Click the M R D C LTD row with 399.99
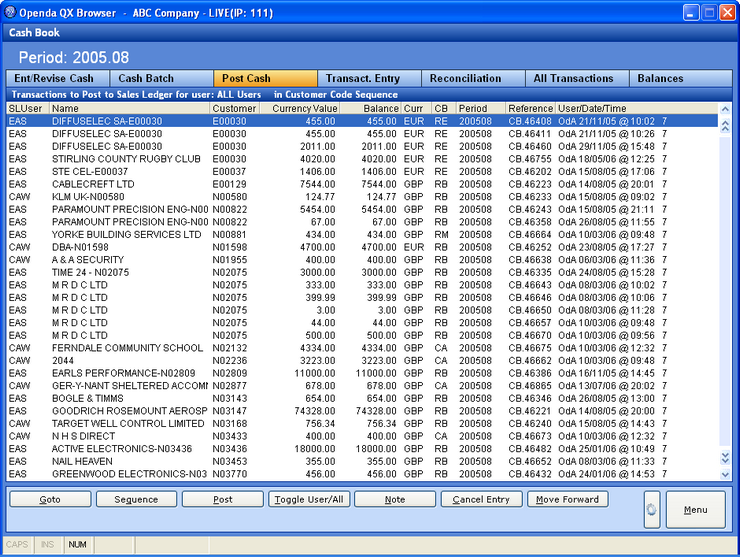Image resolution: width=740 pixels, height=557 pixels. pos(362,297)
